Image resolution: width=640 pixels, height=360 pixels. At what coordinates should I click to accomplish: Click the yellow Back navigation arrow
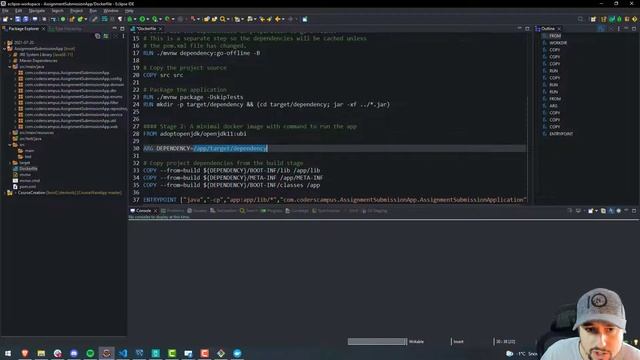coord(278,19)
